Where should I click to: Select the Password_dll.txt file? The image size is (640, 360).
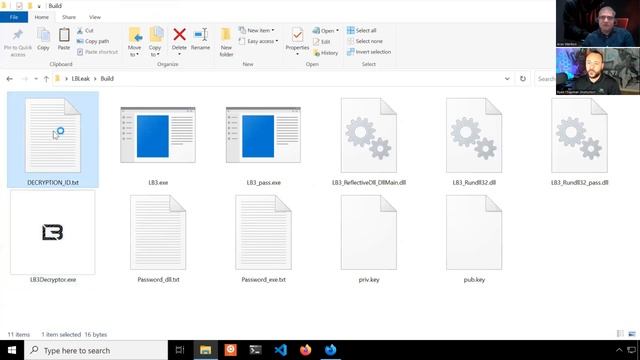click(x=158, y=239)
